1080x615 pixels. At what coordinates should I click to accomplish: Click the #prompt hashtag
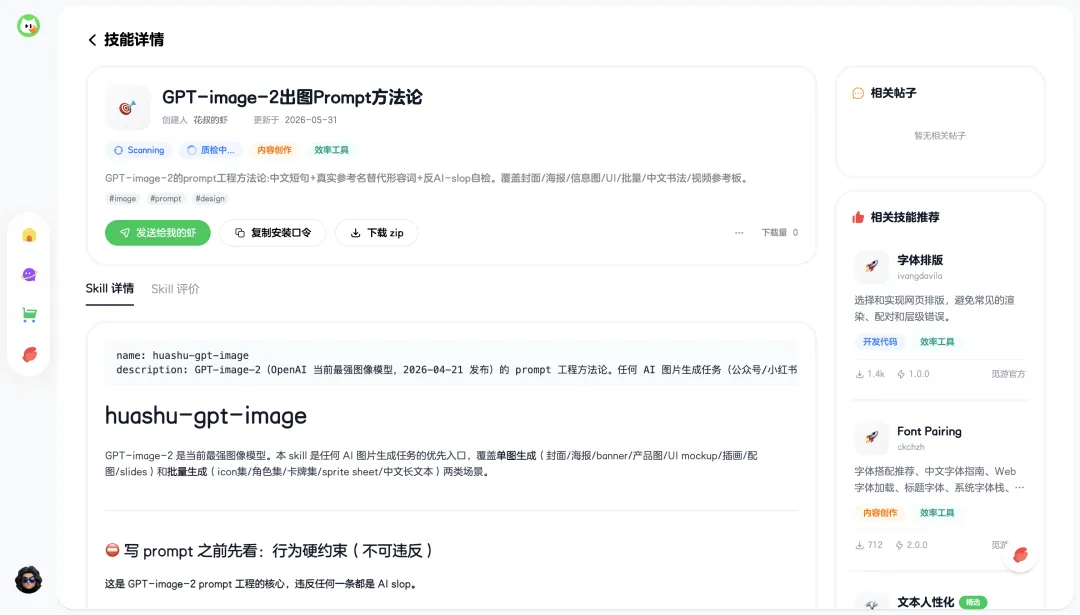166,198
